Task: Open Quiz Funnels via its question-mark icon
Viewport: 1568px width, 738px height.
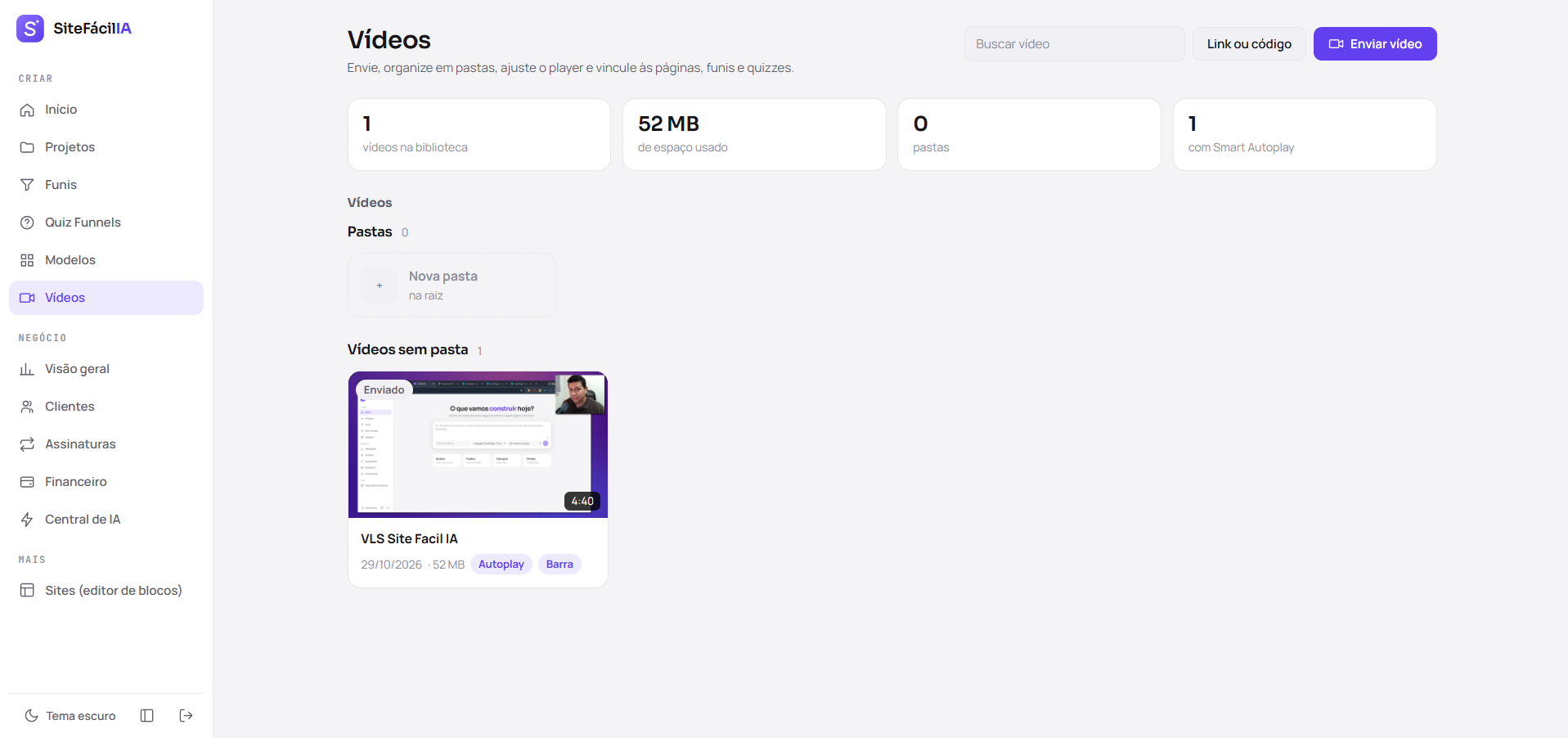Action: (x=27, y=223)
